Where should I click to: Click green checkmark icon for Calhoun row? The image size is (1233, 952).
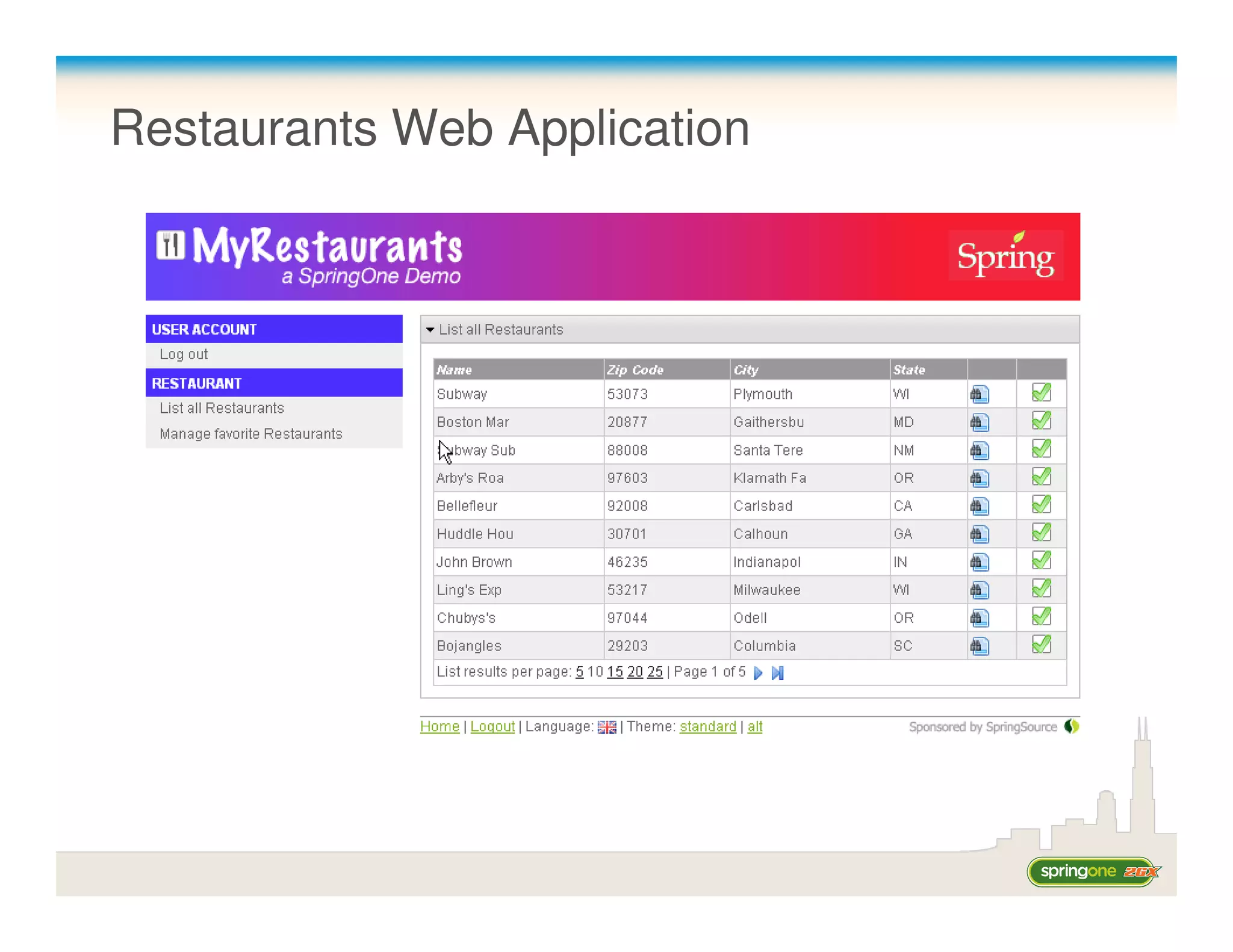(1042, 533)
